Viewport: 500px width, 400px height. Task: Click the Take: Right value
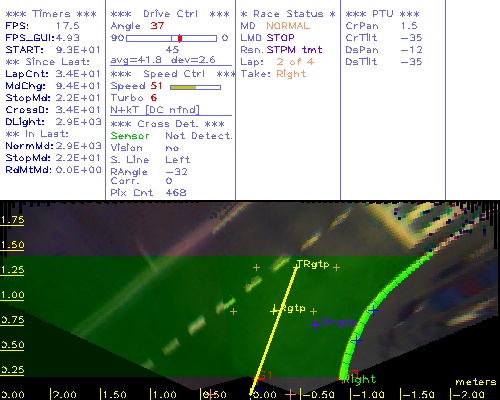pos(291,74)
